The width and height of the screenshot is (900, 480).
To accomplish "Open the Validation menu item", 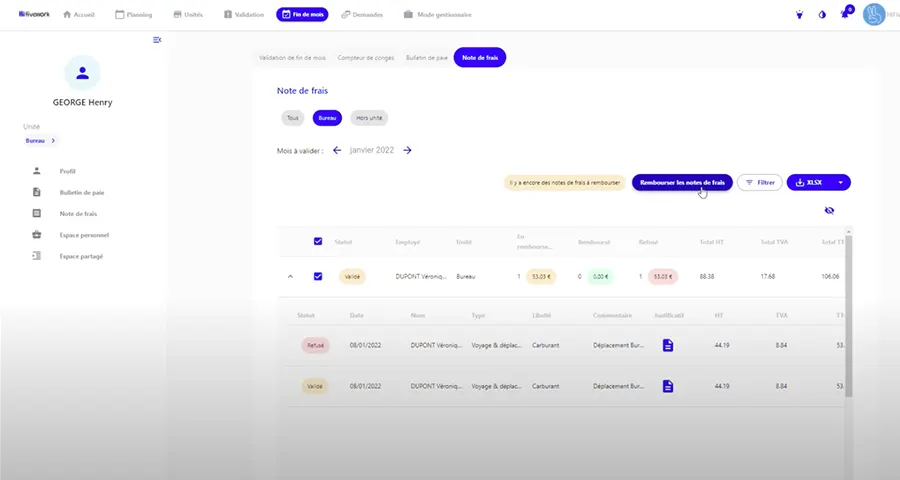I will pos(243,14).
